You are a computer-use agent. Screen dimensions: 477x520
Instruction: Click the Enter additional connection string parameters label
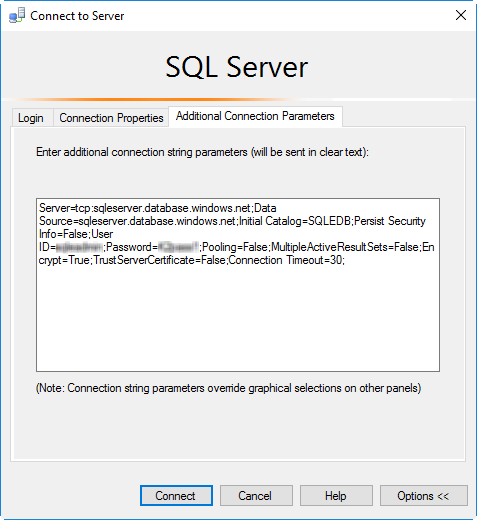202,152
